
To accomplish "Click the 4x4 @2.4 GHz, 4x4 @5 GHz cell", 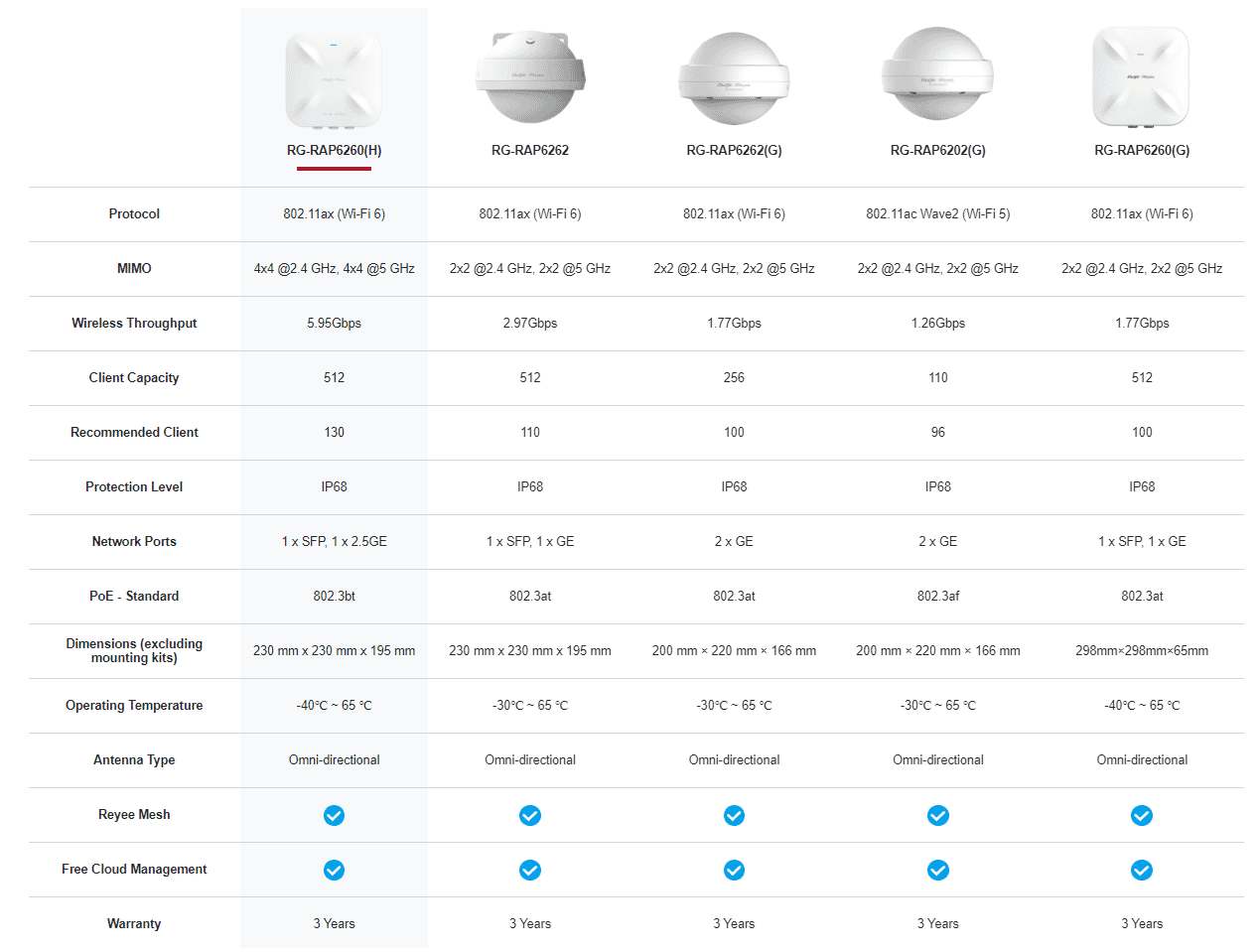I will point(334,268).
